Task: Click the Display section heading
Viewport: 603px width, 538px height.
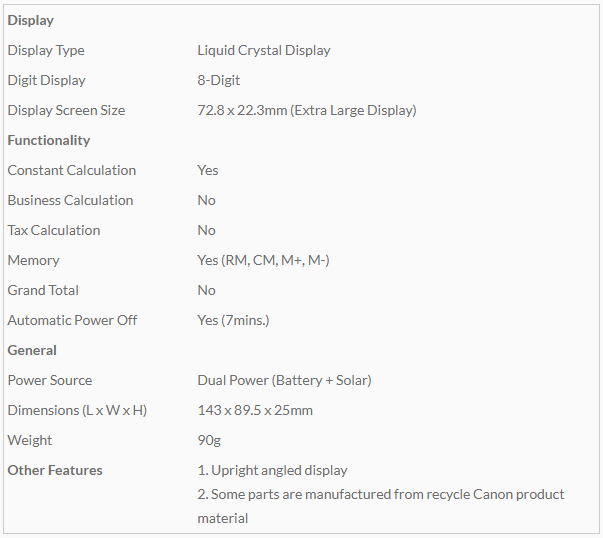Action: coord(31,20)
